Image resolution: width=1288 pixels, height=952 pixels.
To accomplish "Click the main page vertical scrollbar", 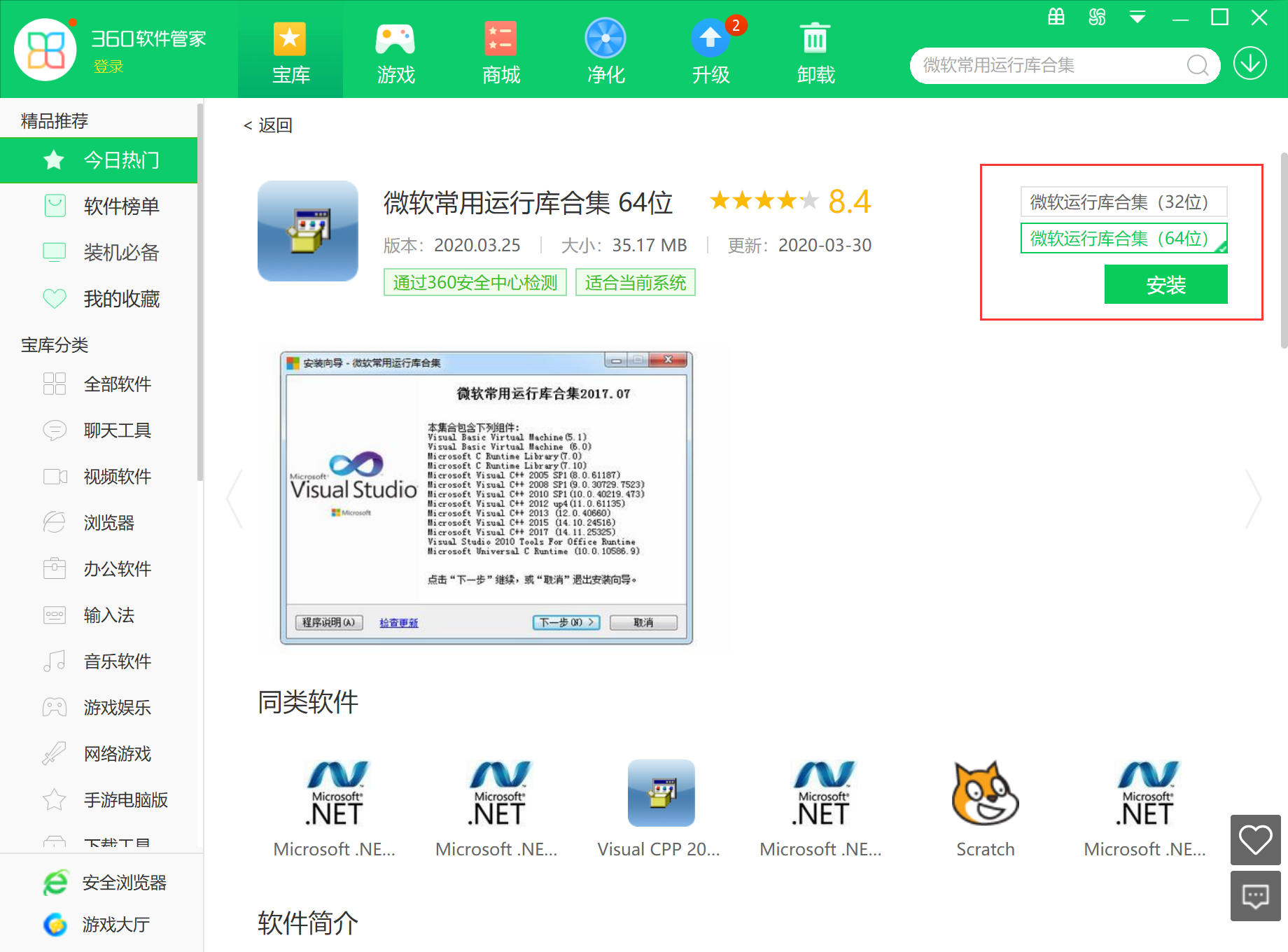I will pyautogui.click(x=1284, y=250).
